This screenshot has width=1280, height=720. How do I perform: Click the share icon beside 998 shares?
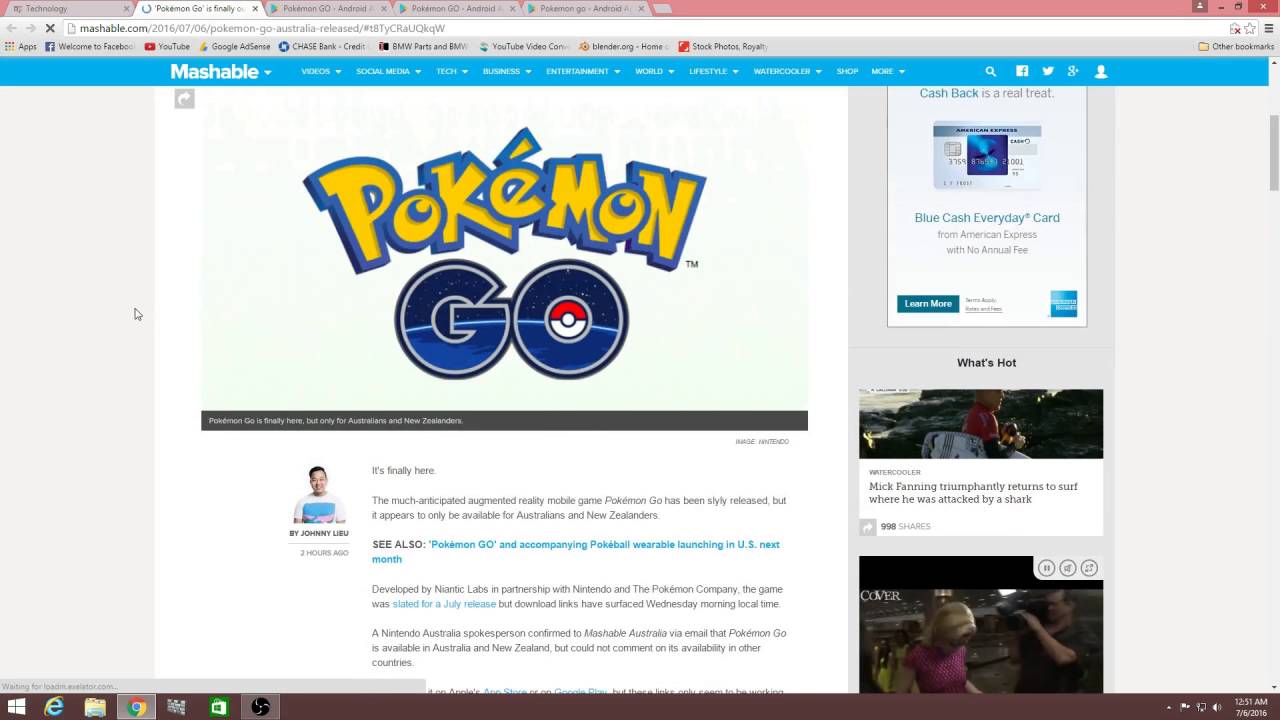click(867, 527)
